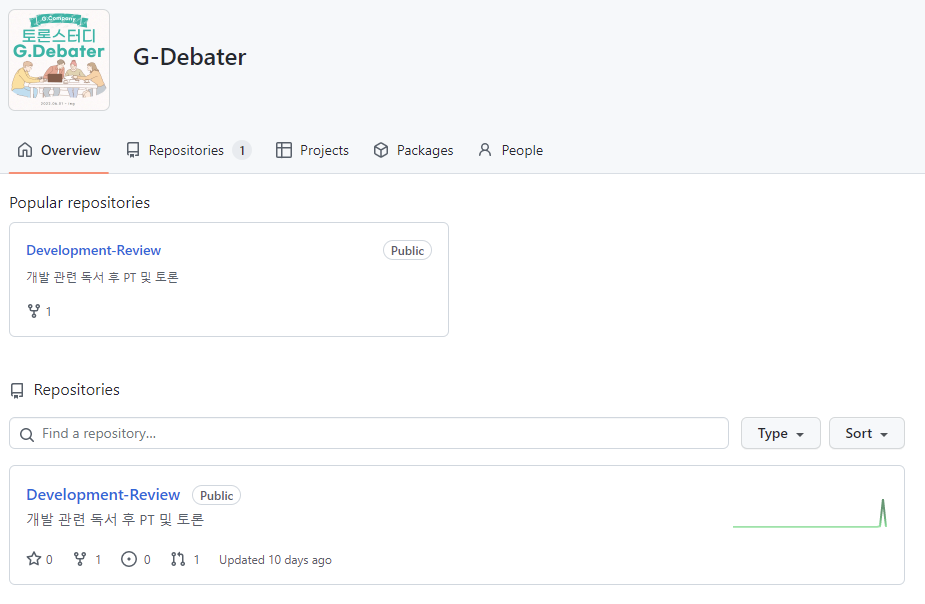Viewport: 925px width, 604px height.
Task: Open the G-Debater organization avatar image
Action: tap(59, 60)
